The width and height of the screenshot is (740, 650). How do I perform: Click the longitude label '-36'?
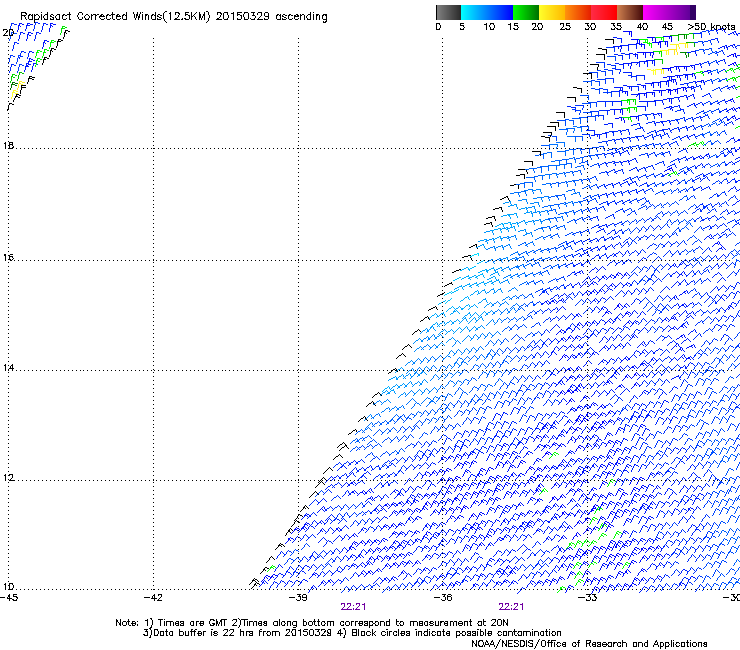coord(443,598)
